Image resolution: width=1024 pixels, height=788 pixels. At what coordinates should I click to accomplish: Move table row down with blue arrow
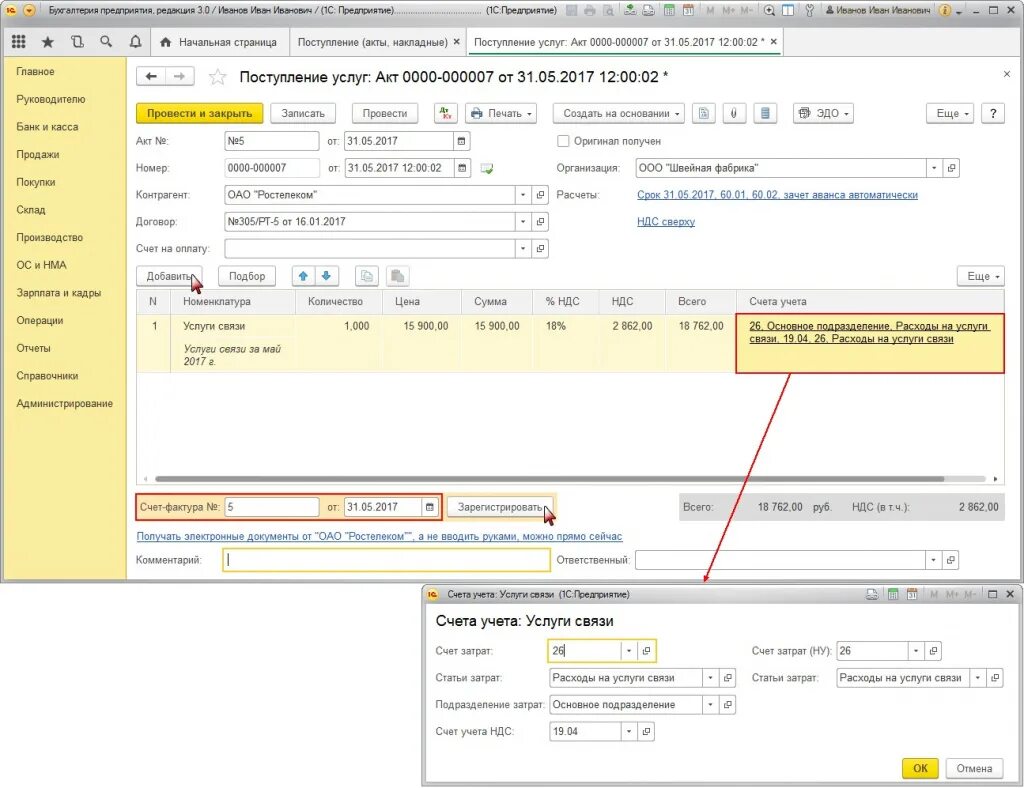pyautogui.click(x=326, y=276)
